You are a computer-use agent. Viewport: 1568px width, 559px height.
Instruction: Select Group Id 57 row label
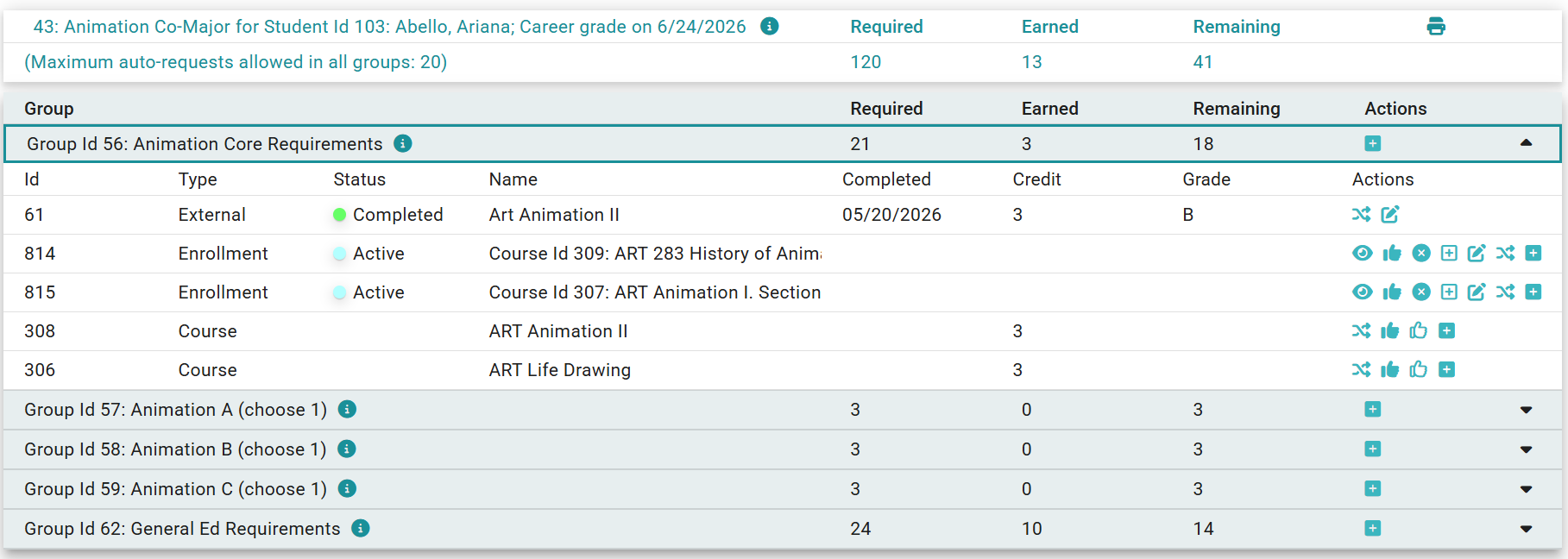click(175, 410)
